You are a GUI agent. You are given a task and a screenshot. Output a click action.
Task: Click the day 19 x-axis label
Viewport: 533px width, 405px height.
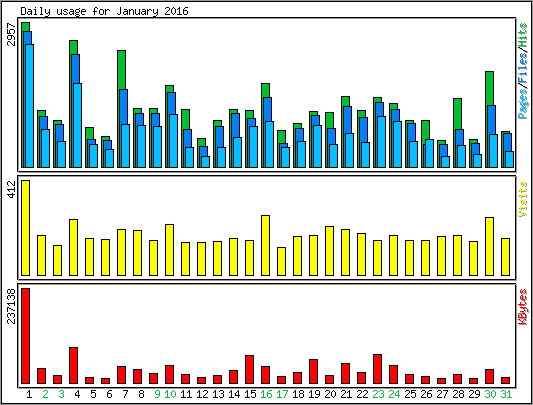(x=314, y=394)
